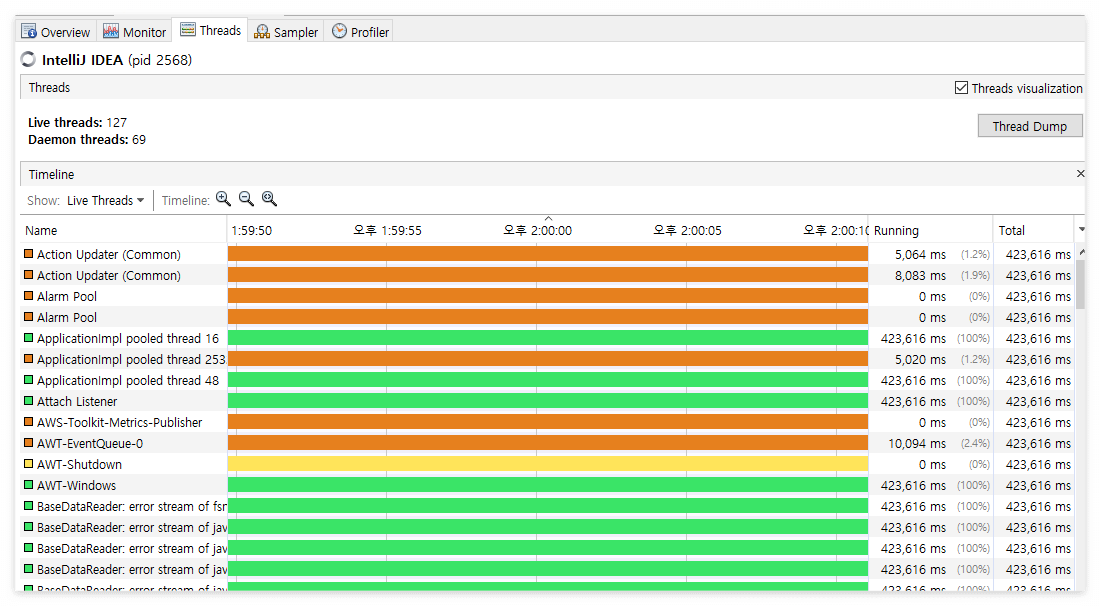1100x606 pixels.
Task: Select the Threads tab
Action: coord(210,30)
